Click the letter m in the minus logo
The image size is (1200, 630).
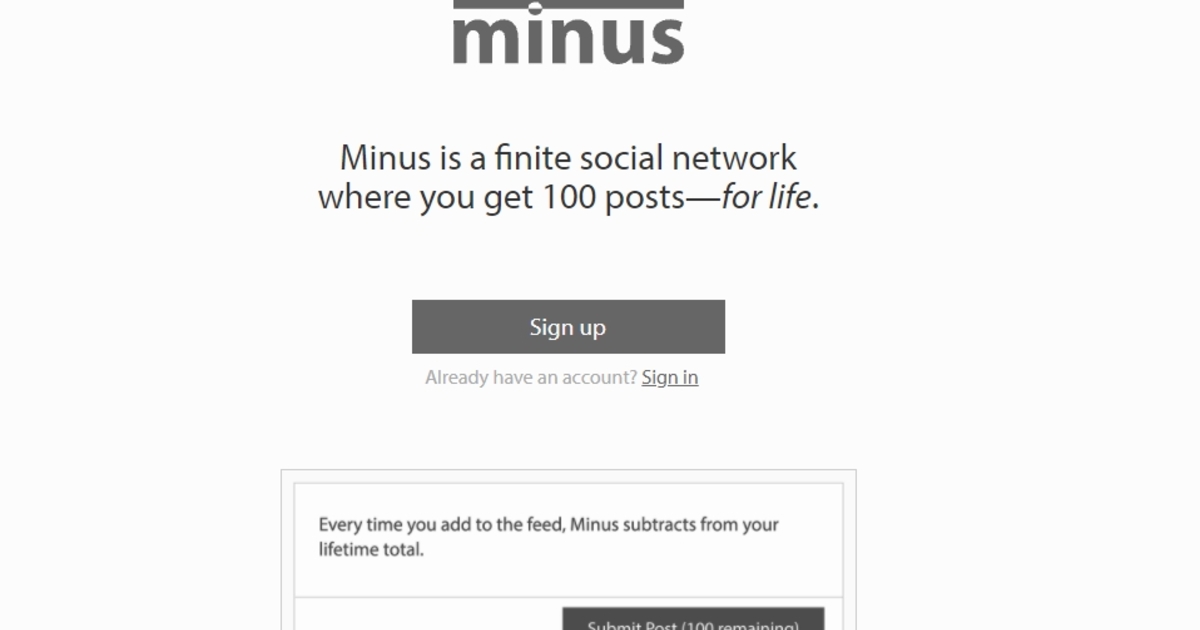pos(490,41)
